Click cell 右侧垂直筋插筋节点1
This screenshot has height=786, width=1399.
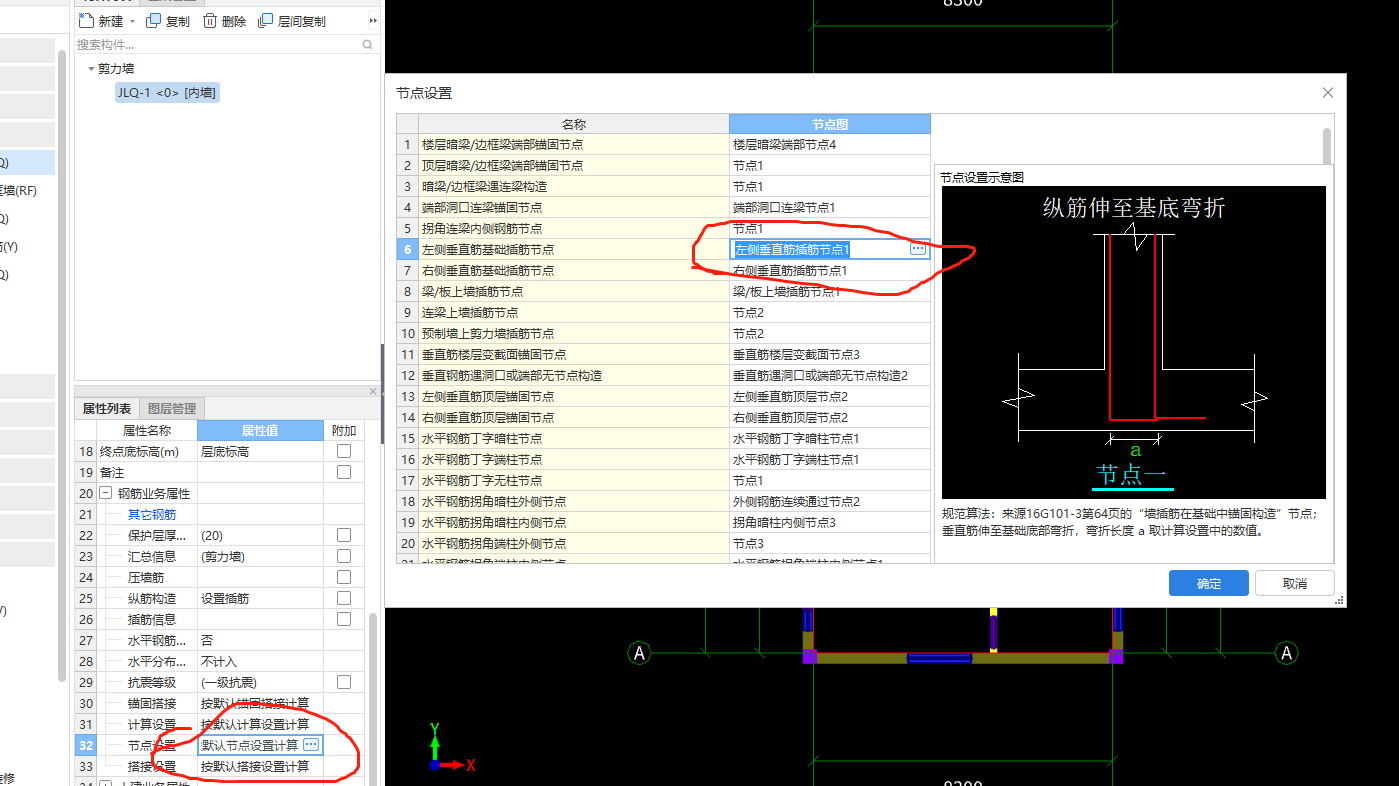click(830, 271)
